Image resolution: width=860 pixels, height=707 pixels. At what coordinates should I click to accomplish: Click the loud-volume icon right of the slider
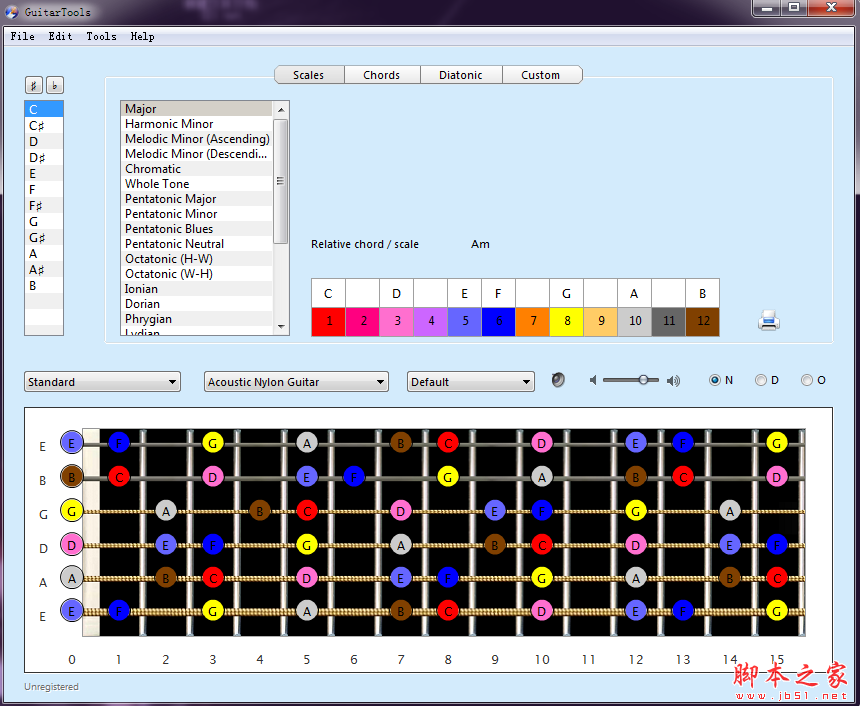(673, 380)
